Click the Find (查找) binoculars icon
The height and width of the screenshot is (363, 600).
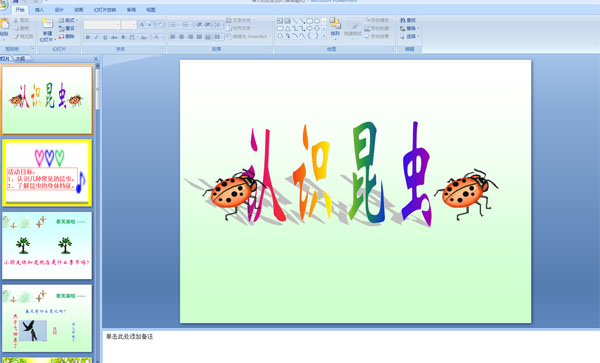pyautogui.click(x=403, y=20)
